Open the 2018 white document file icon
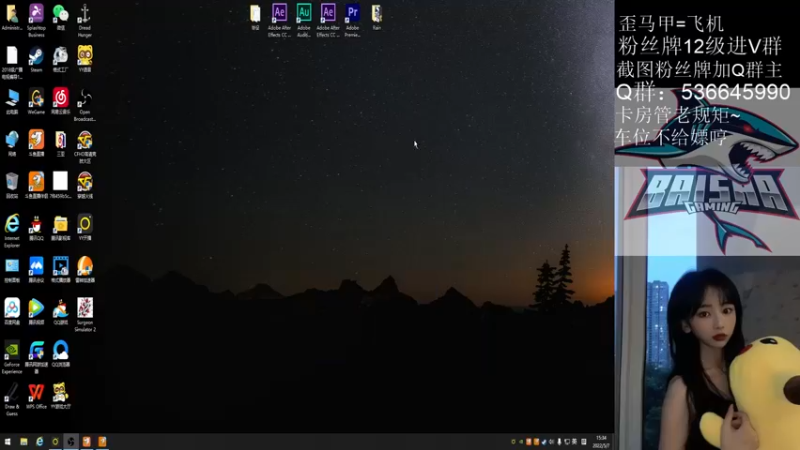Screen dimensions: 800x450 [x=12, y=63]
